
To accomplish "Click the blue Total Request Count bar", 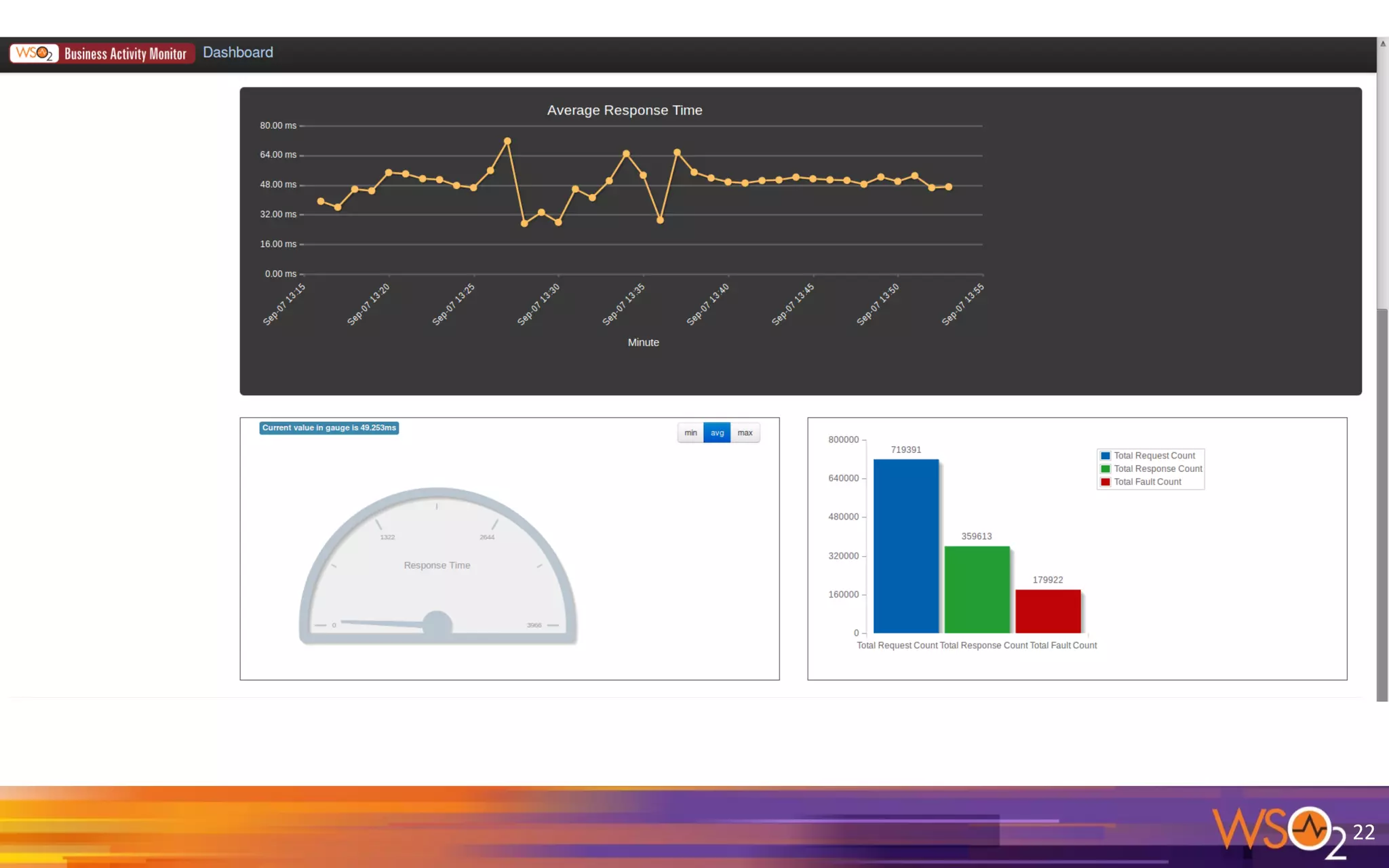I will [x=905, y=546].
